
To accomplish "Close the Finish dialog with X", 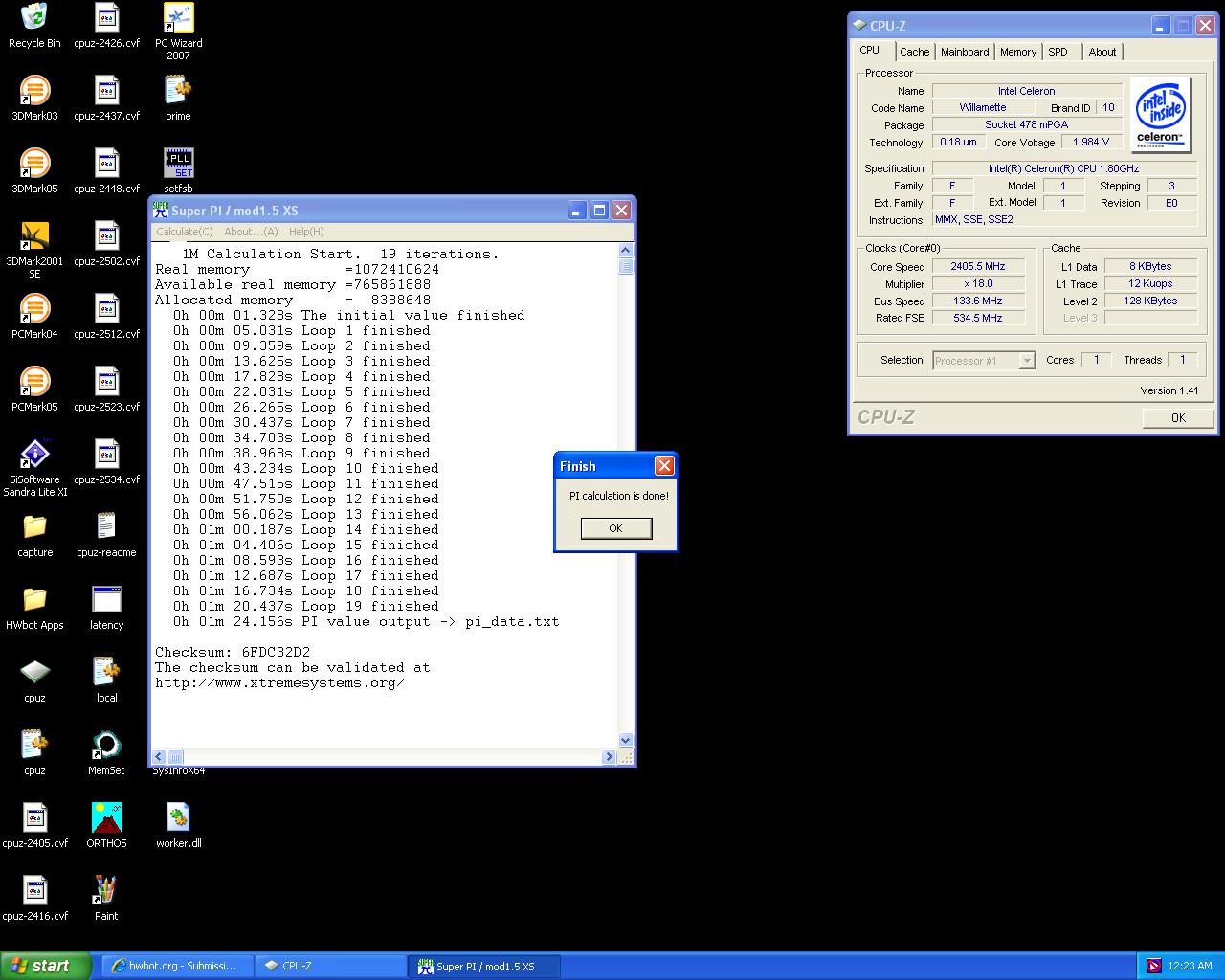I will pos(664,466).
